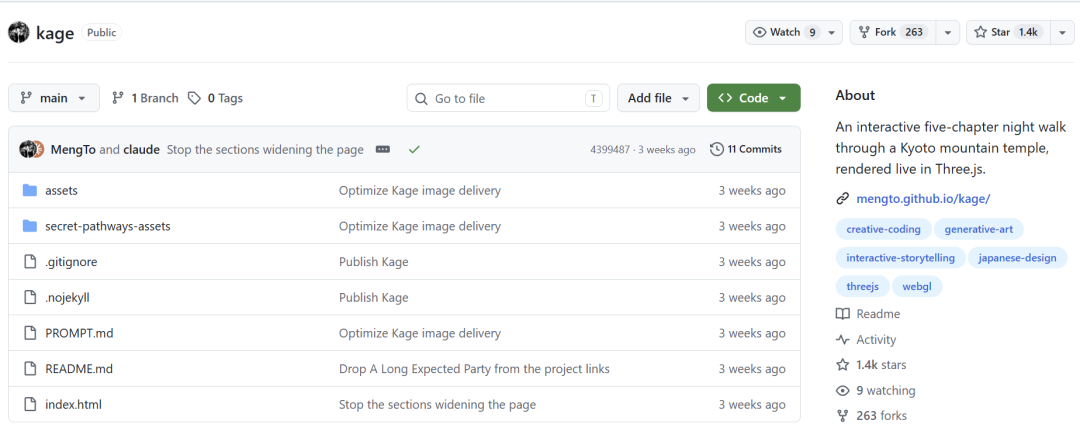
Task: Click the book icon next to Readme
Action: click(x=842, y=314)
